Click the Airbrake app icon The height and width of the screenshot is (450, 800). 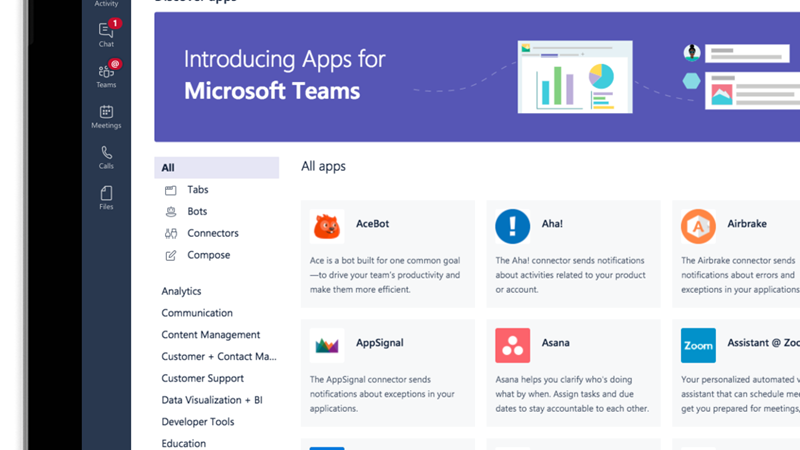coord(698,227)
